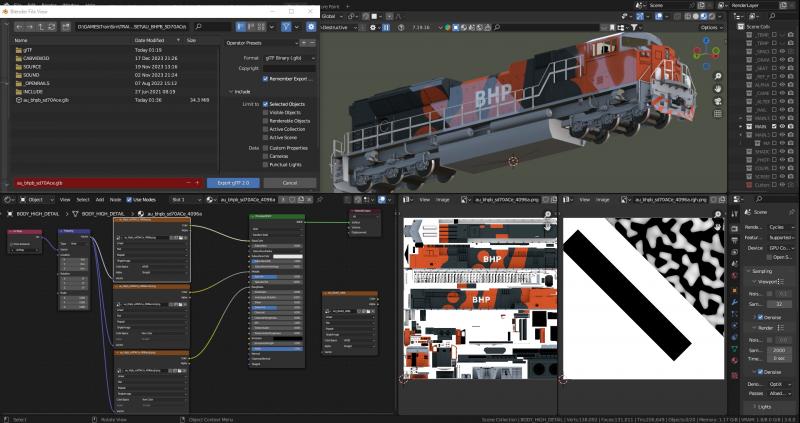Zoom the UV image editor with magnifier icon

point(548,214)
